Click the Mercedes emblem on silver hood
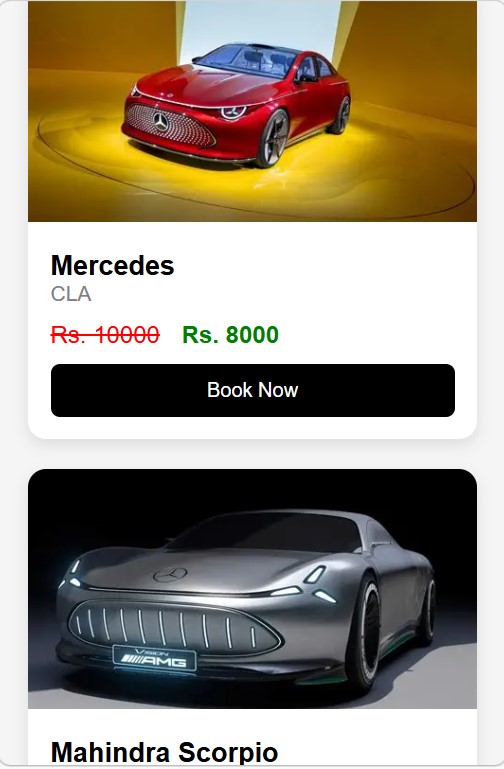This screenshot has width=504, height=769. click(170, 574)
